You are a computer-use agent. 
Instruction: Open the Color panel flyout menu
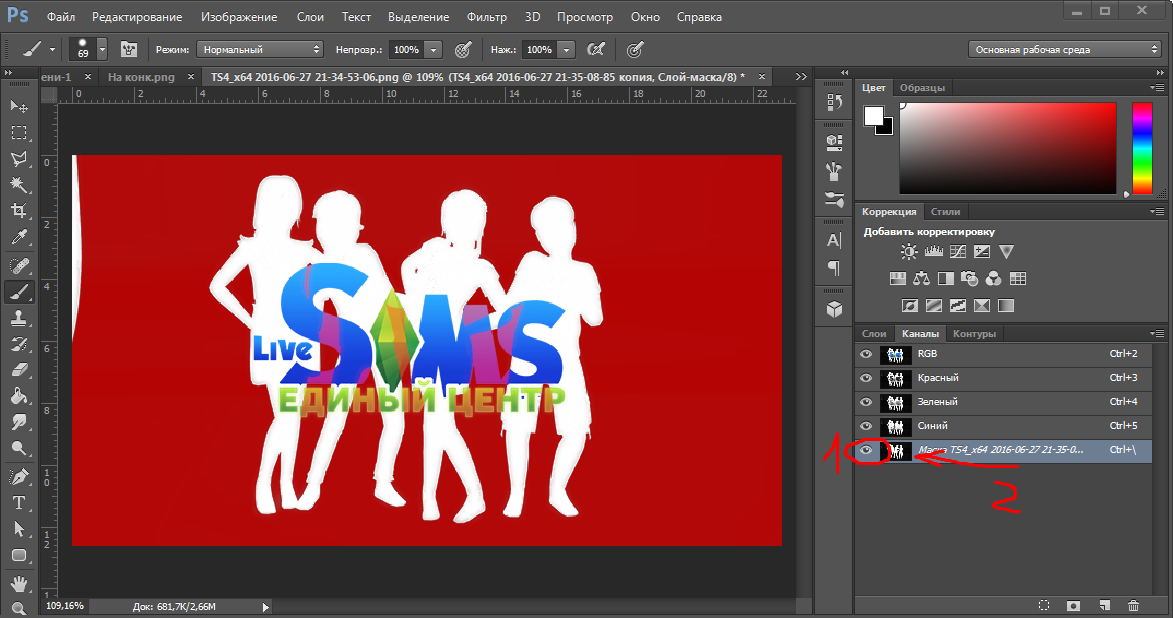tap(1157, 88)
